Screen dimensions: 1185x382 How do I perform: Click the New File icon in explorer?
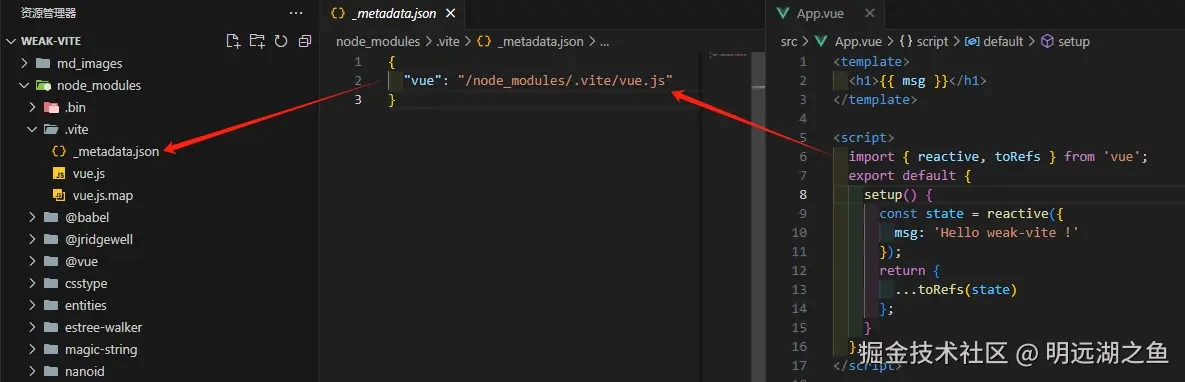[233, 41]
